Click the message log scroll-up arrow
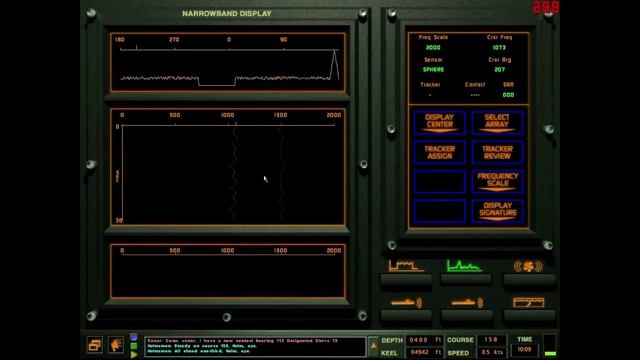Image resolution: width=640 pixels, height=360 pixels. (x=373, y=346)
